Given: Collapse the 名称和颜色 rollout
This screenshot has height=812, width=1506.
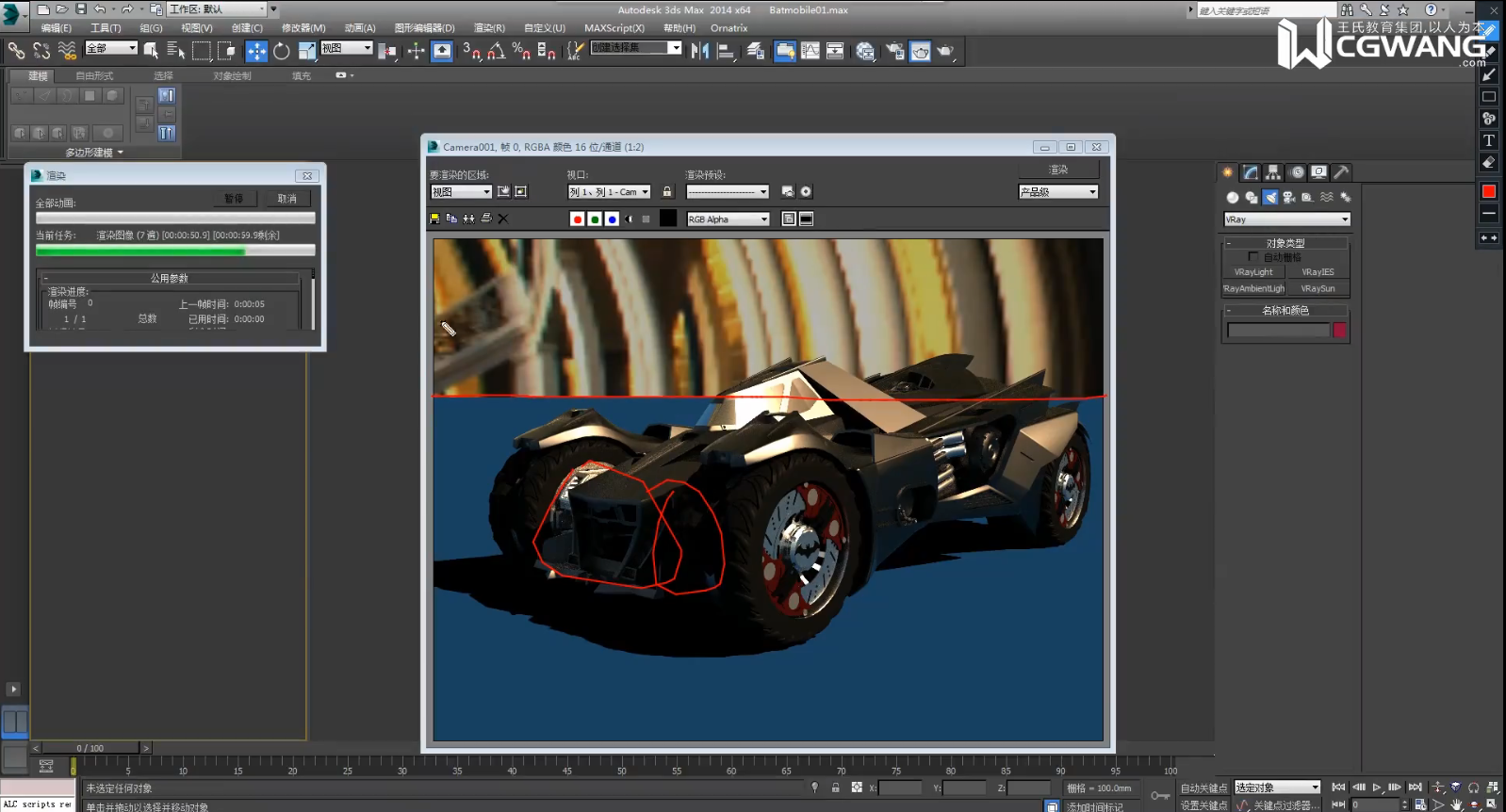Looking at the screenshot, I should [1285, 310].
